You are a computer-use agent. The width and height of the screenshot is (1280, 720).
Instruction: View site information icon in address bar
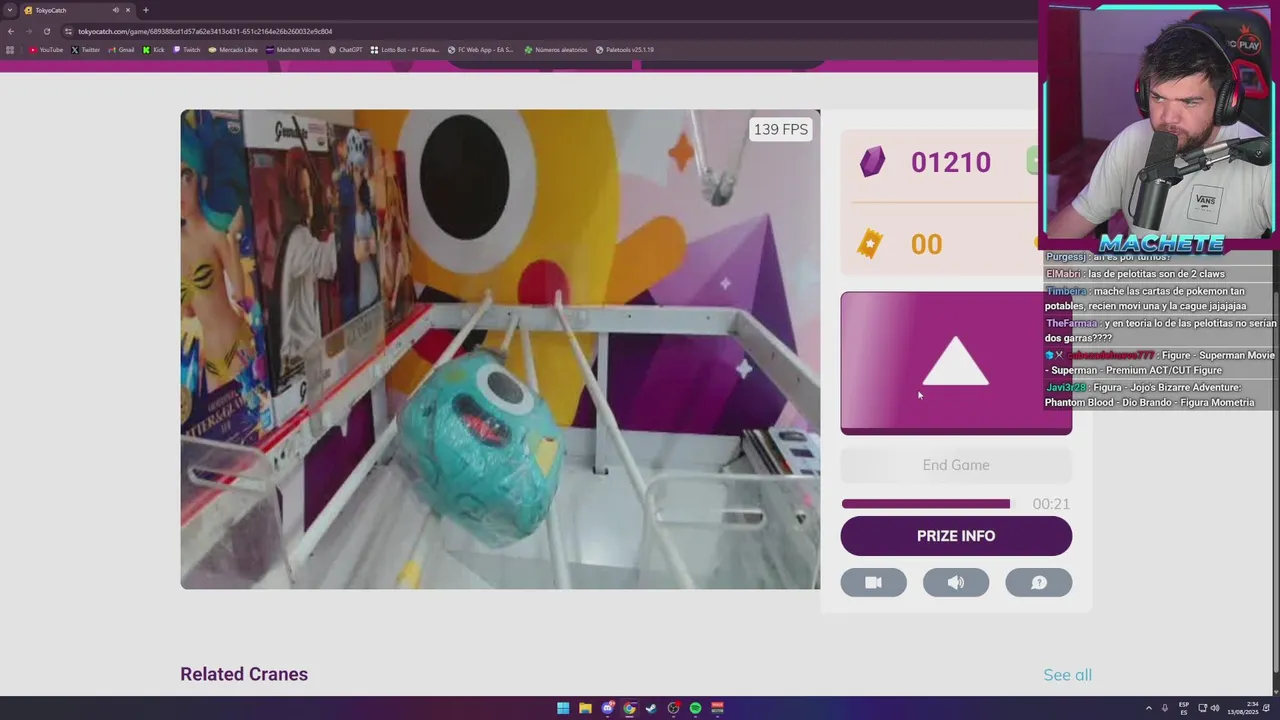point(69,31)
